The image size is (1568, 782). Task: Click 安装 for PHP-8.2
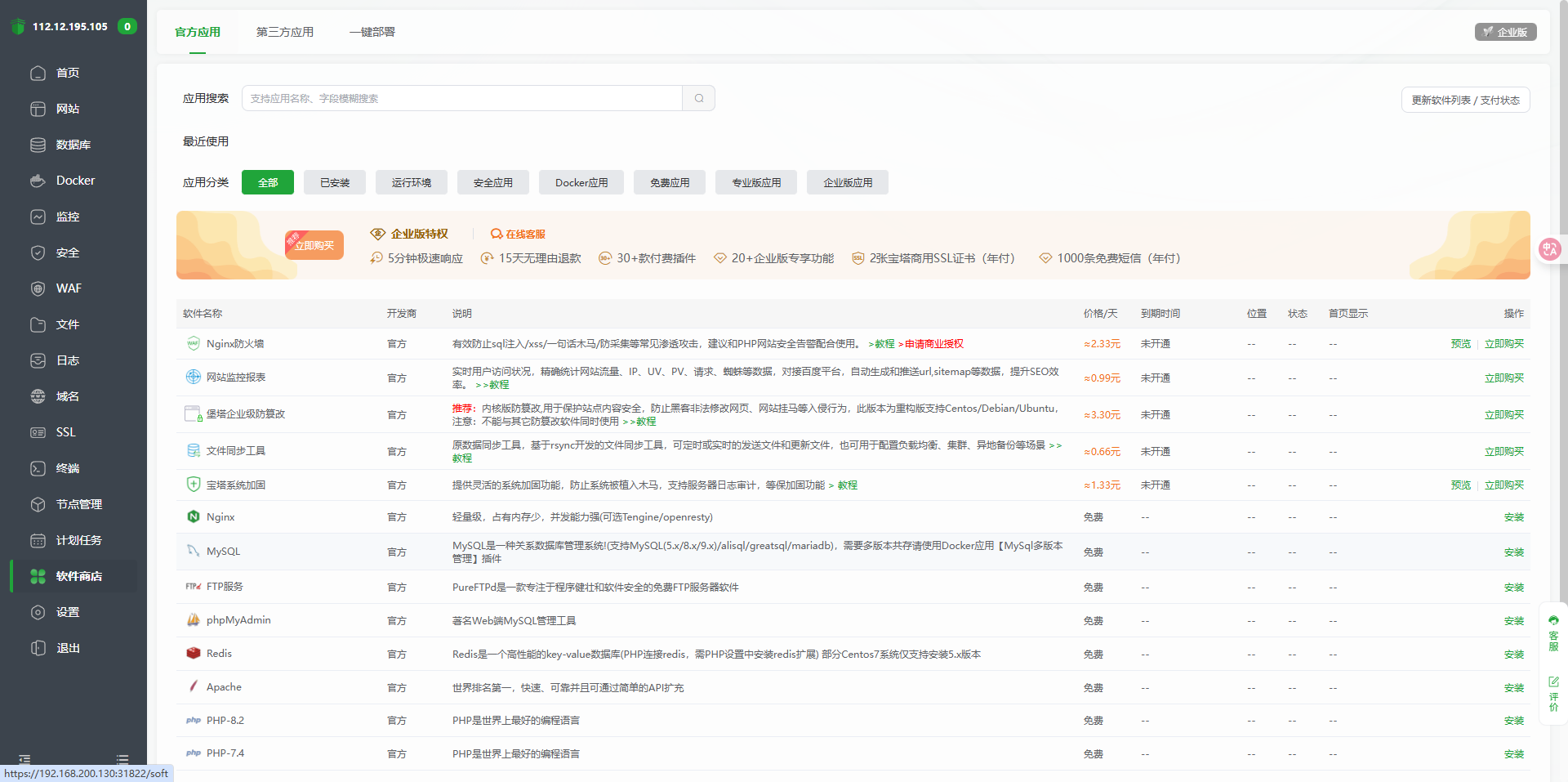pos(1514,721)
